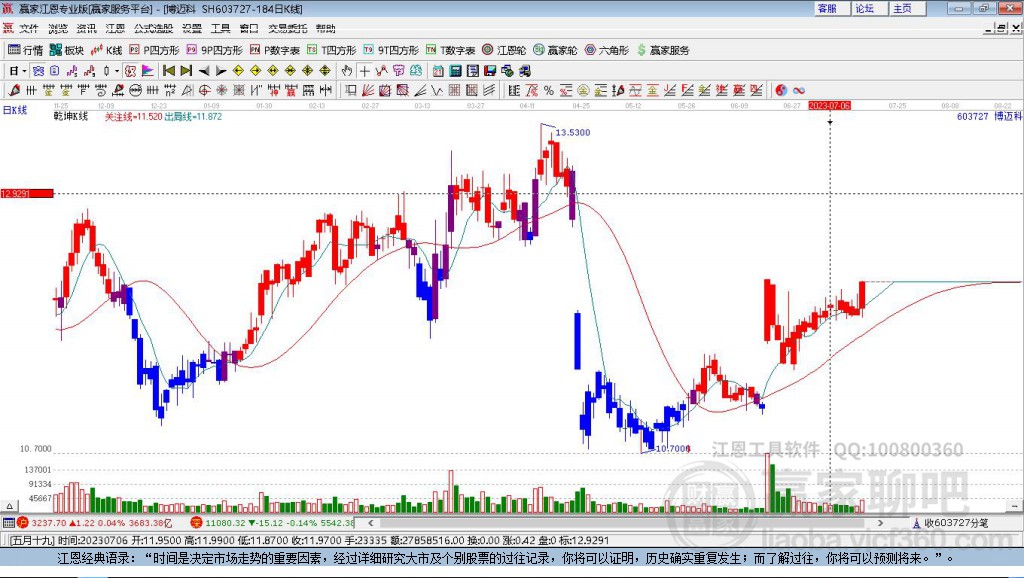The height and width of the screenshot is (578, 1024).
Task: Open the 六角形 hexagon tool
Action: pos(607,50)
